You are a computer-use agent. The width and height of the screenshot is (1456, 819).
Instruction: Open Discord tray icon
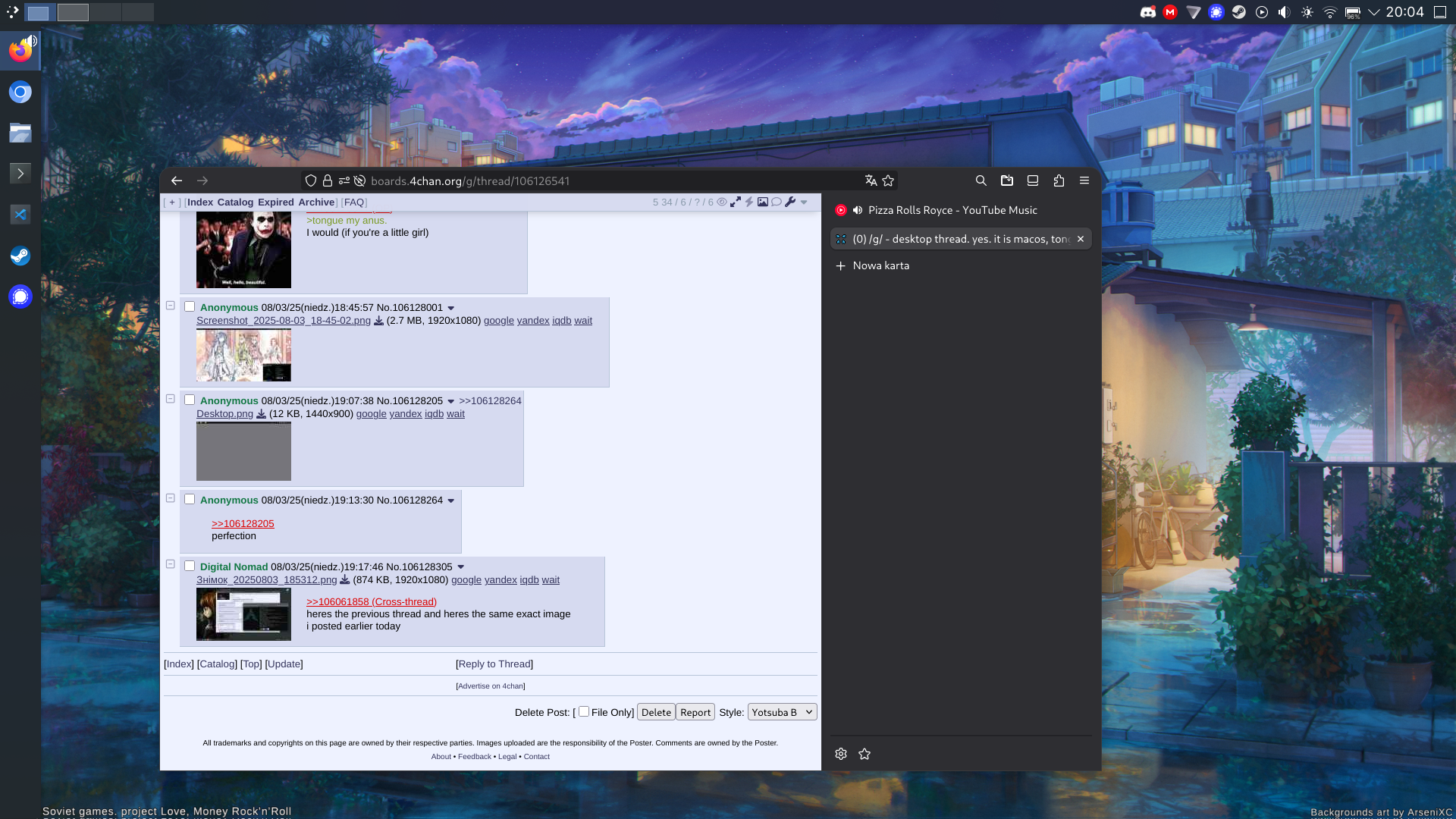[1148, 12]
